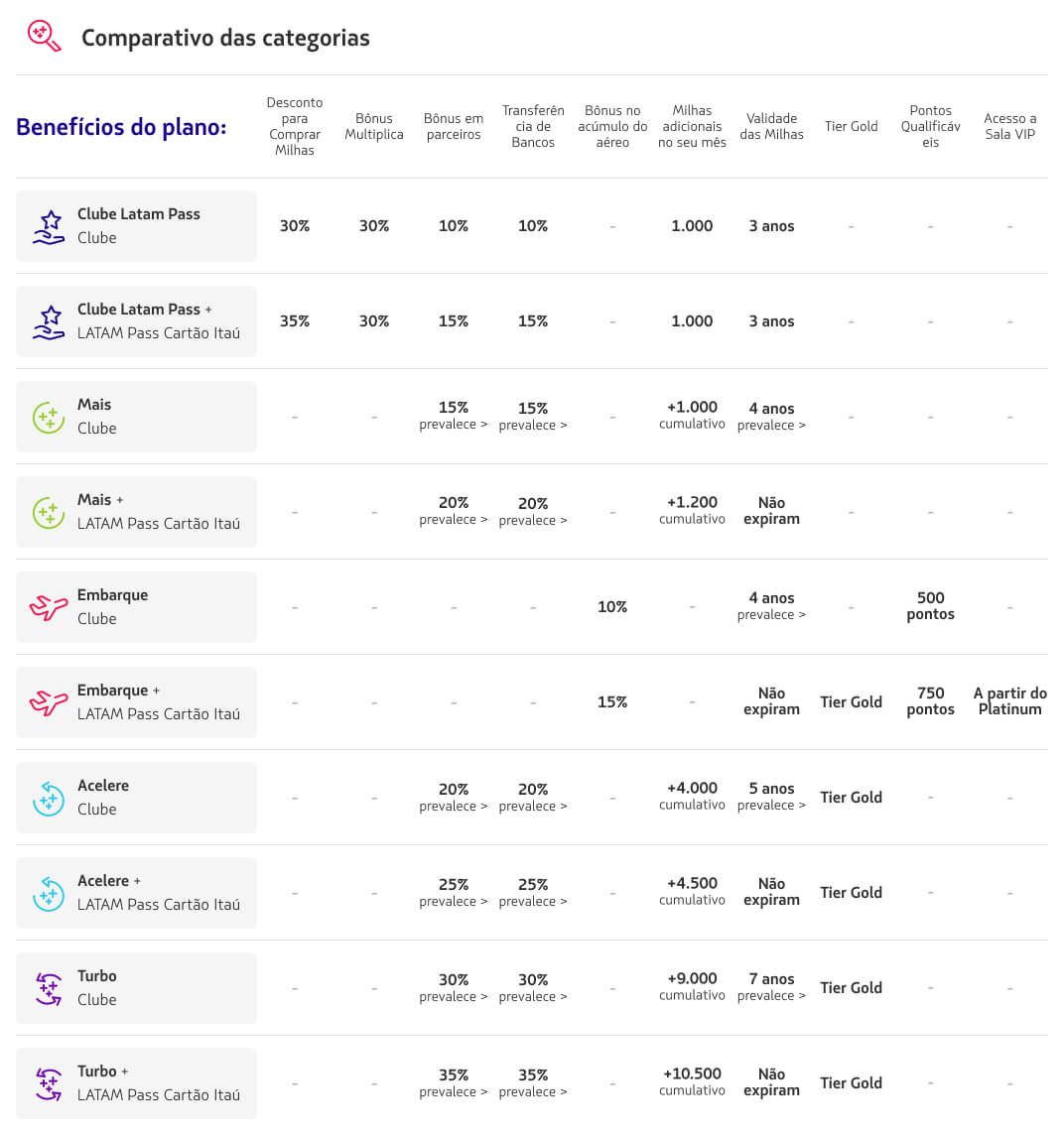
Task: Click the green Mais Clube sparkle icon
Action: click(49, 417)
